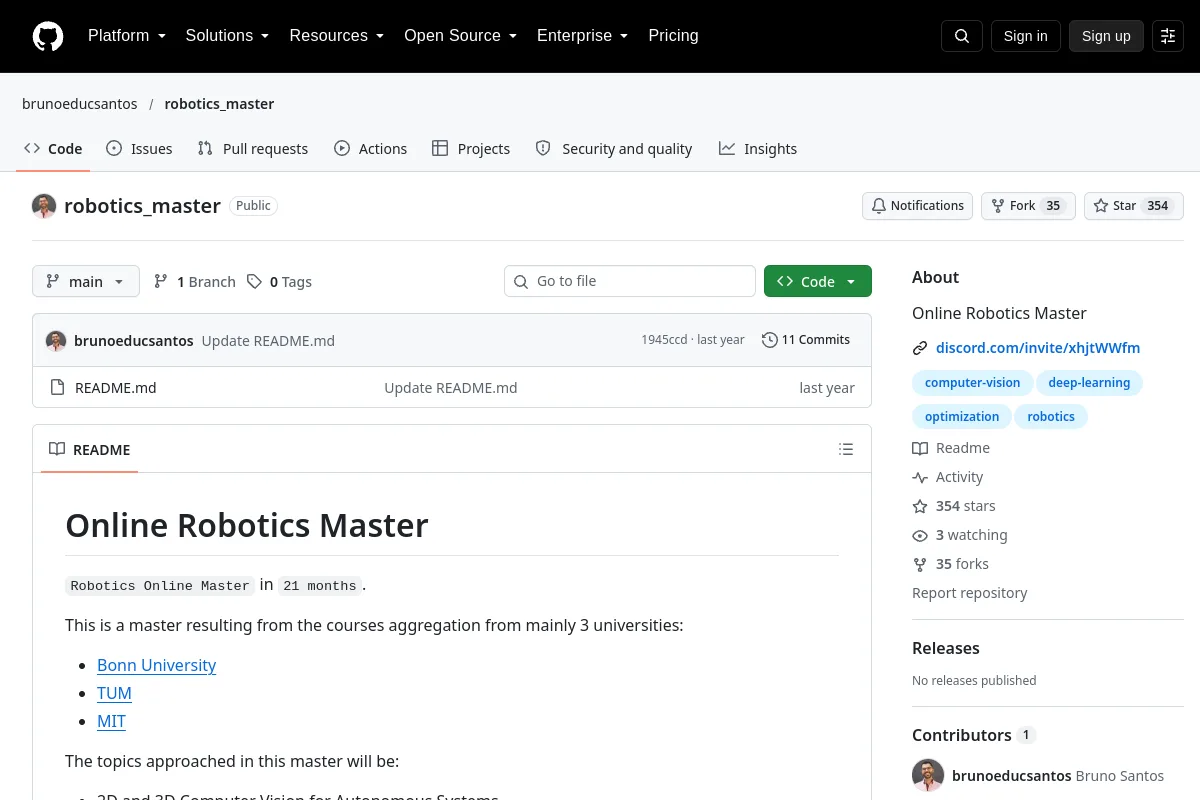Open the TUM link in README
The image size is (1200, 800).
click(114, 694)
